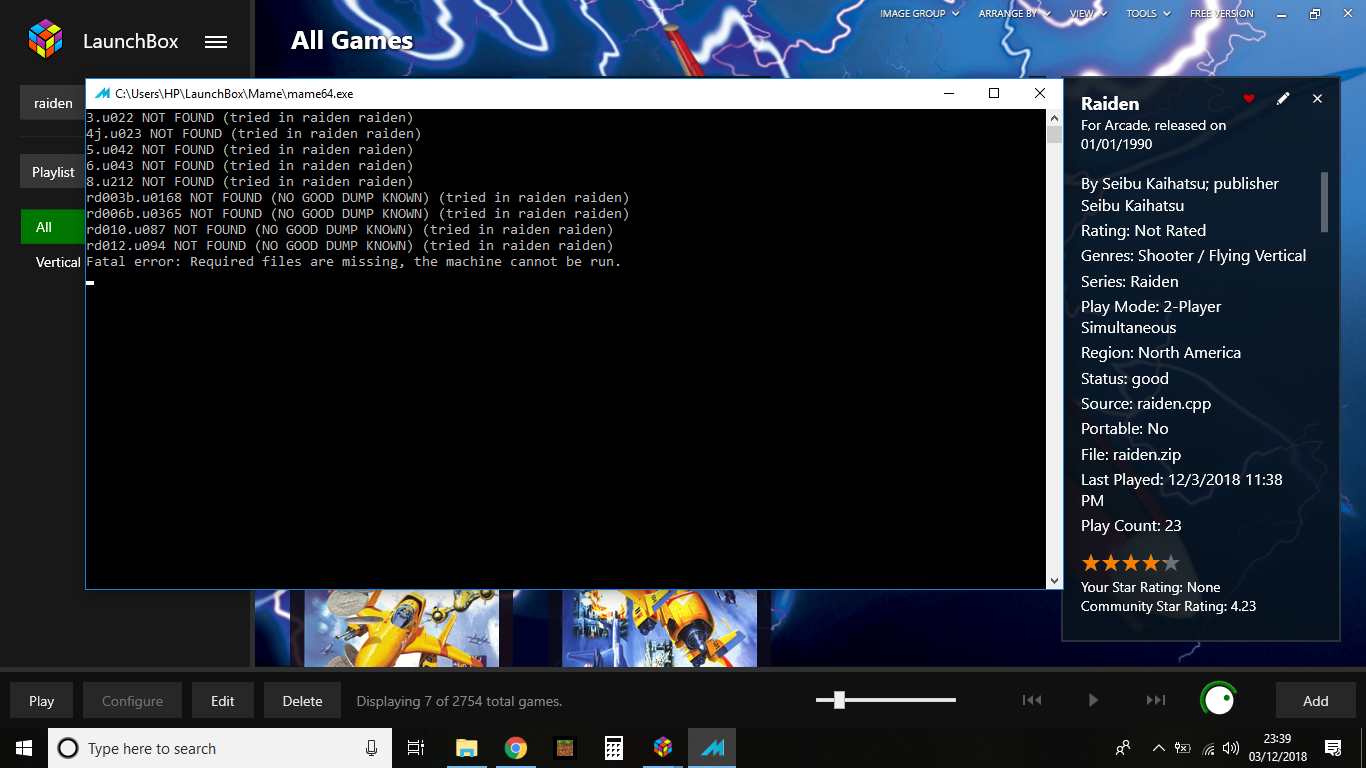
Task: Click the Play button
Action: coord(42,701)
